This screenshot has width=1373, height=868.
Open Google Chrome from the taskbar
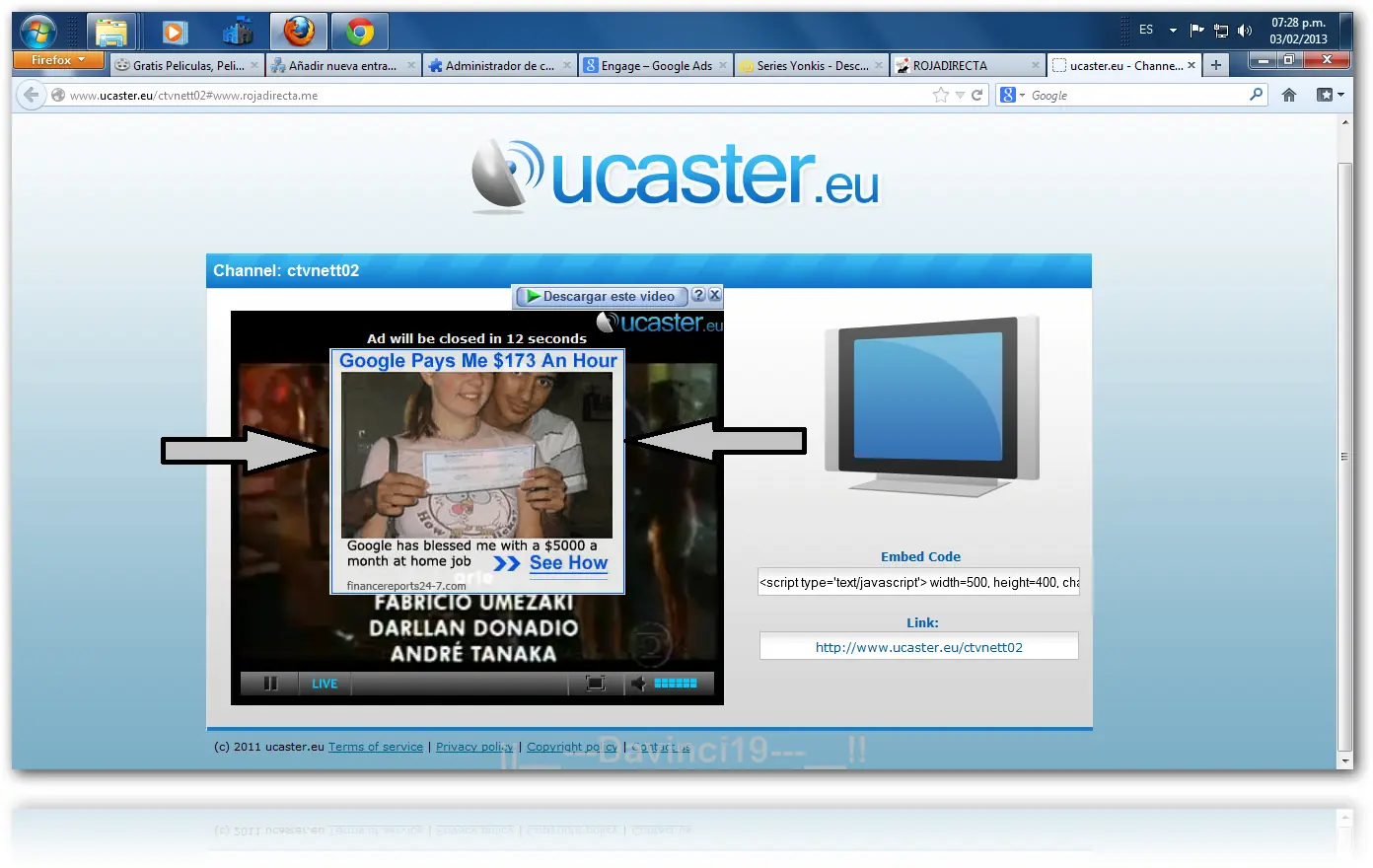tap(360, 32)
